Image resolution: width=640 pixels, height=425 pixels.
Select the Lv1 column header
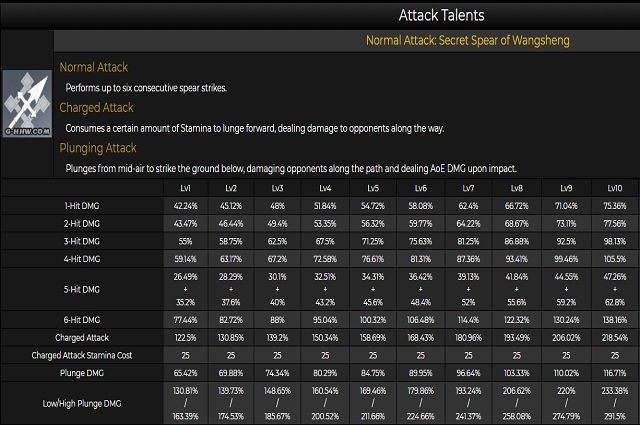[x=185, y=188]
